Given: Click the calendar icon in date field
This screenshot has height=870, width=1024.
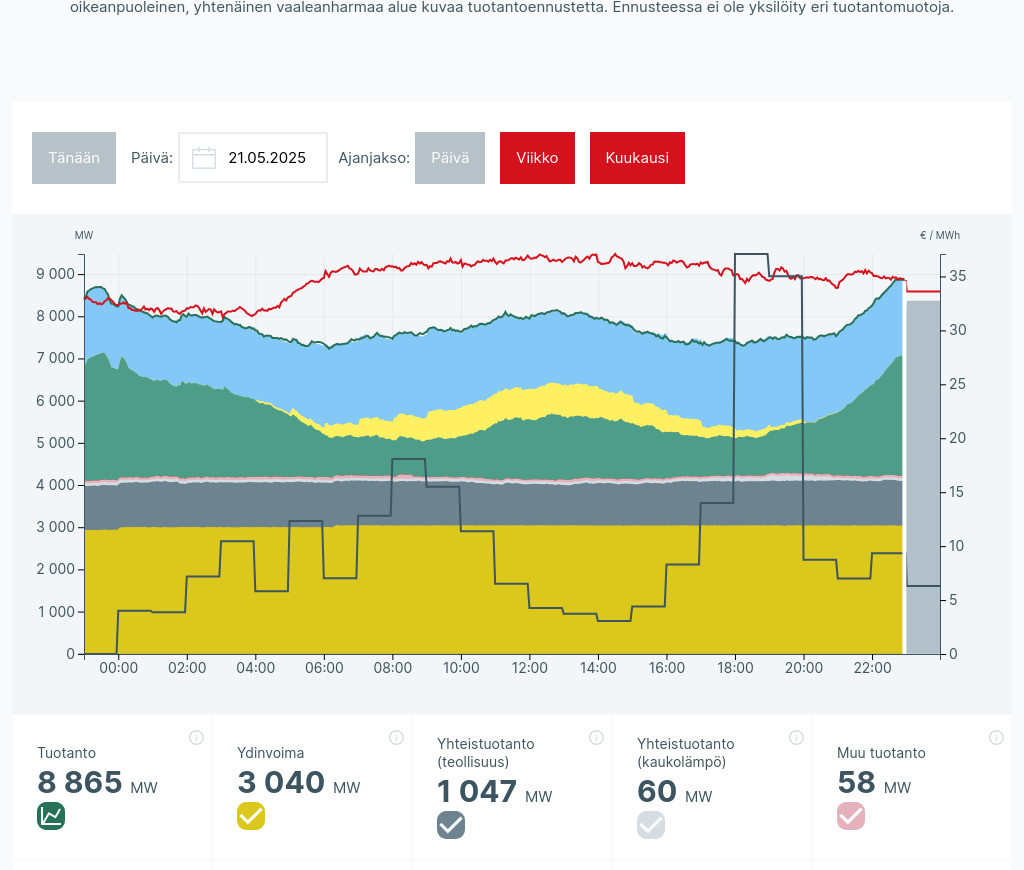Looking at the screenshot, I should click(204, 158).
